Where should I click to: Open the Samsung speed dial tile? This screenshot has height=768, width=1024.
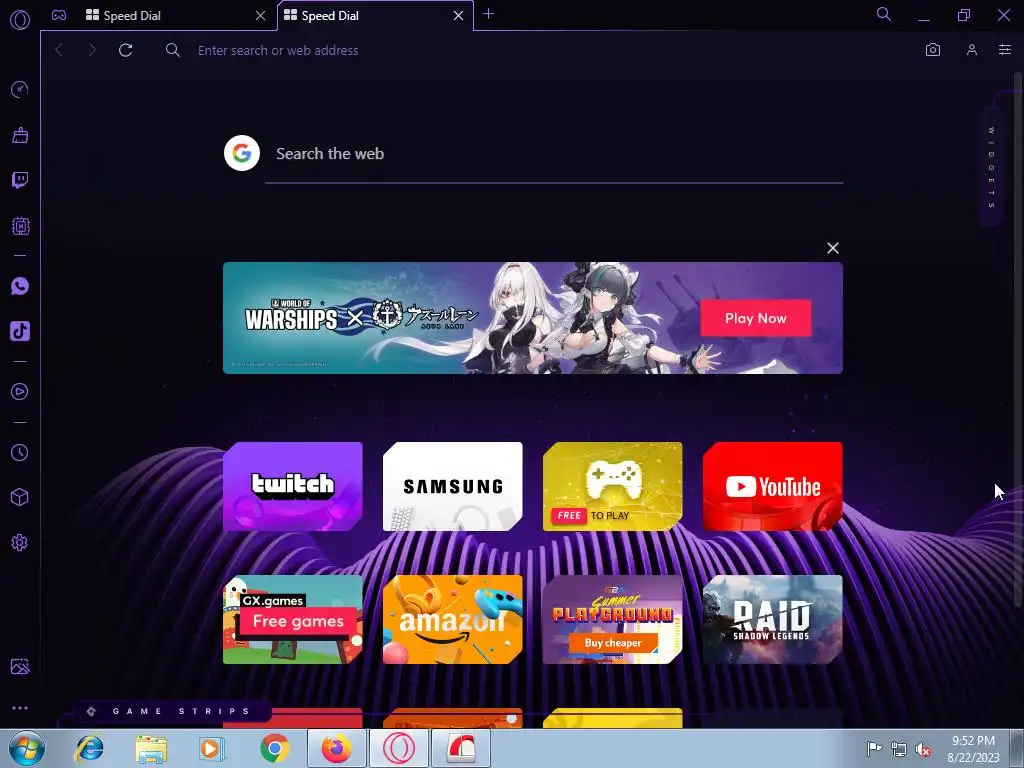(453, 487)
